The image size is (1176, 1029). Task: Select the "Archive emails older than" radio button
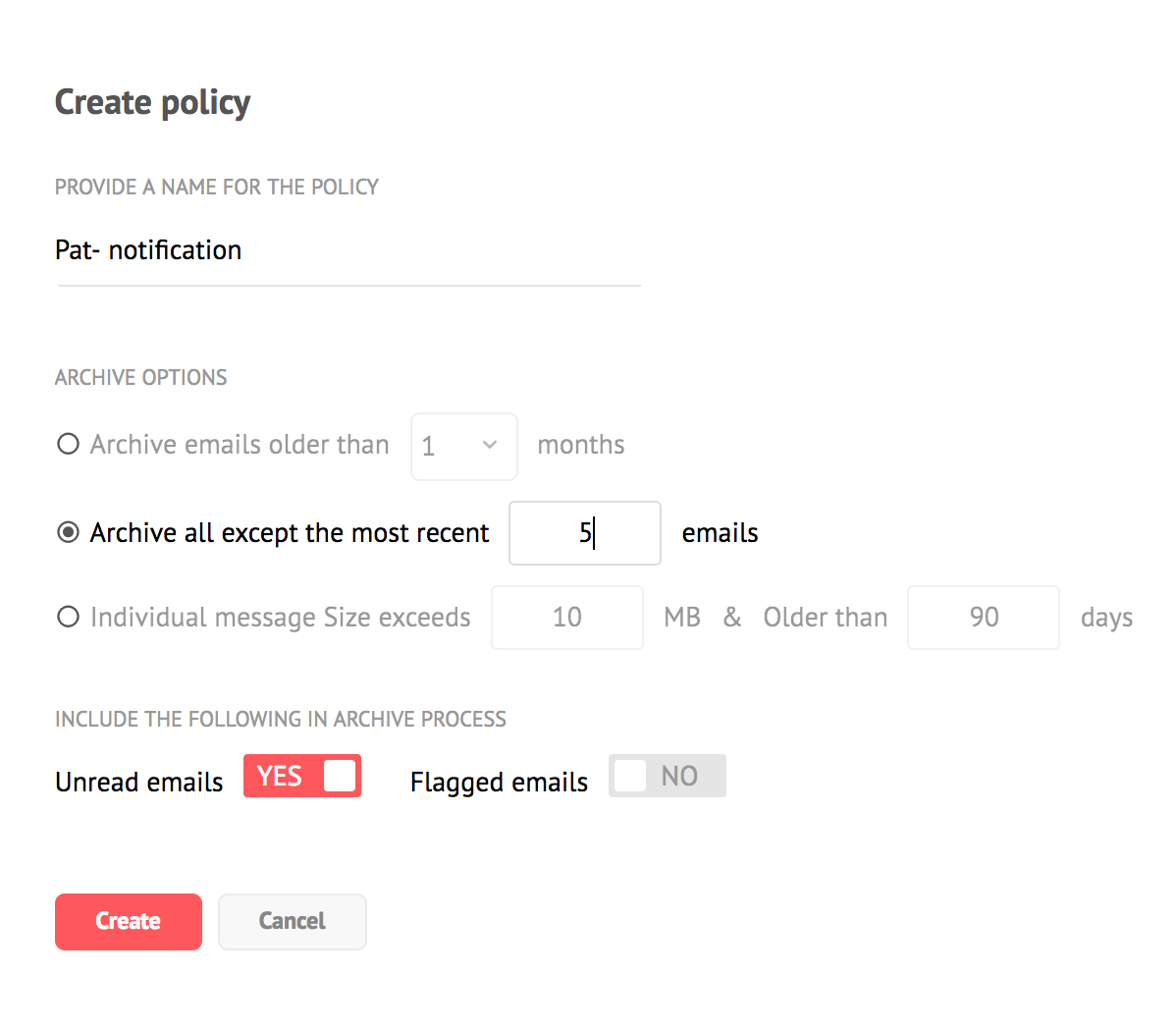click(68, 445)
